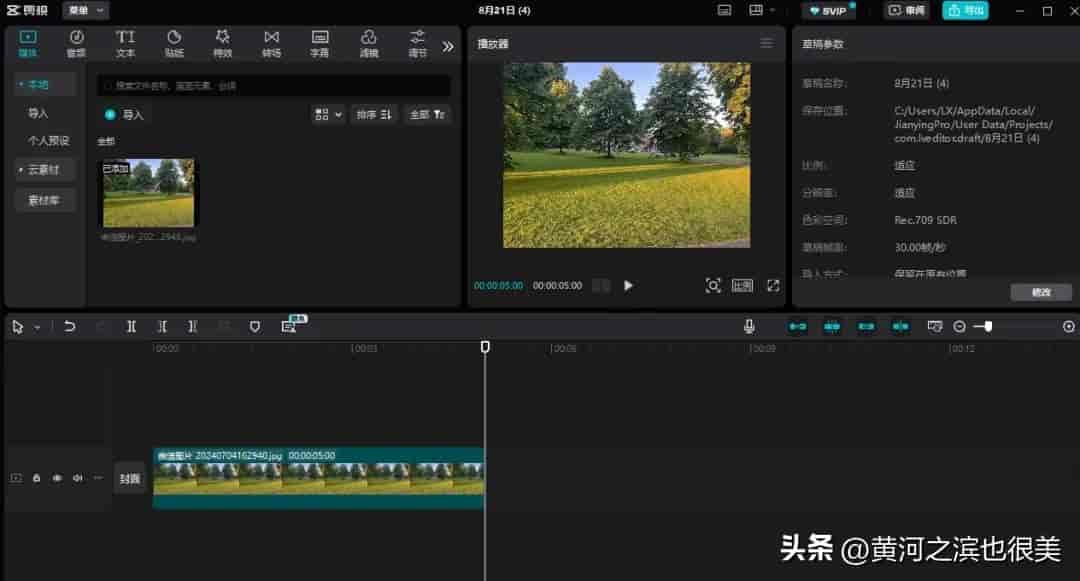Delete right of playhead tool
This screenshot has width=1080, height=581.
pyautogui.click(x=193, y=327)
